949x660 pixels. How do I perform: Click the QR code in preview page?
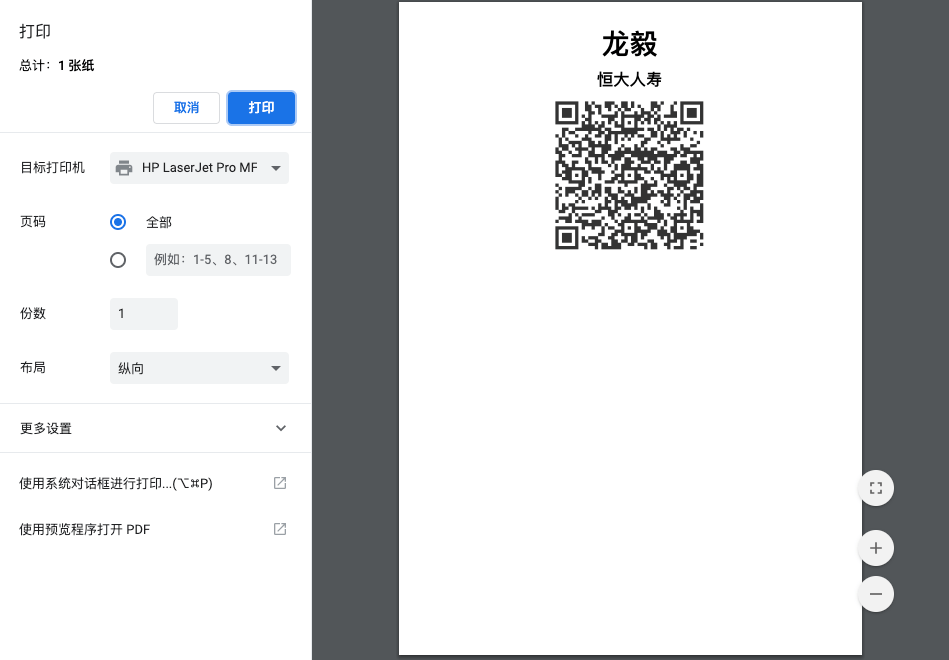(x=629, y=175)
